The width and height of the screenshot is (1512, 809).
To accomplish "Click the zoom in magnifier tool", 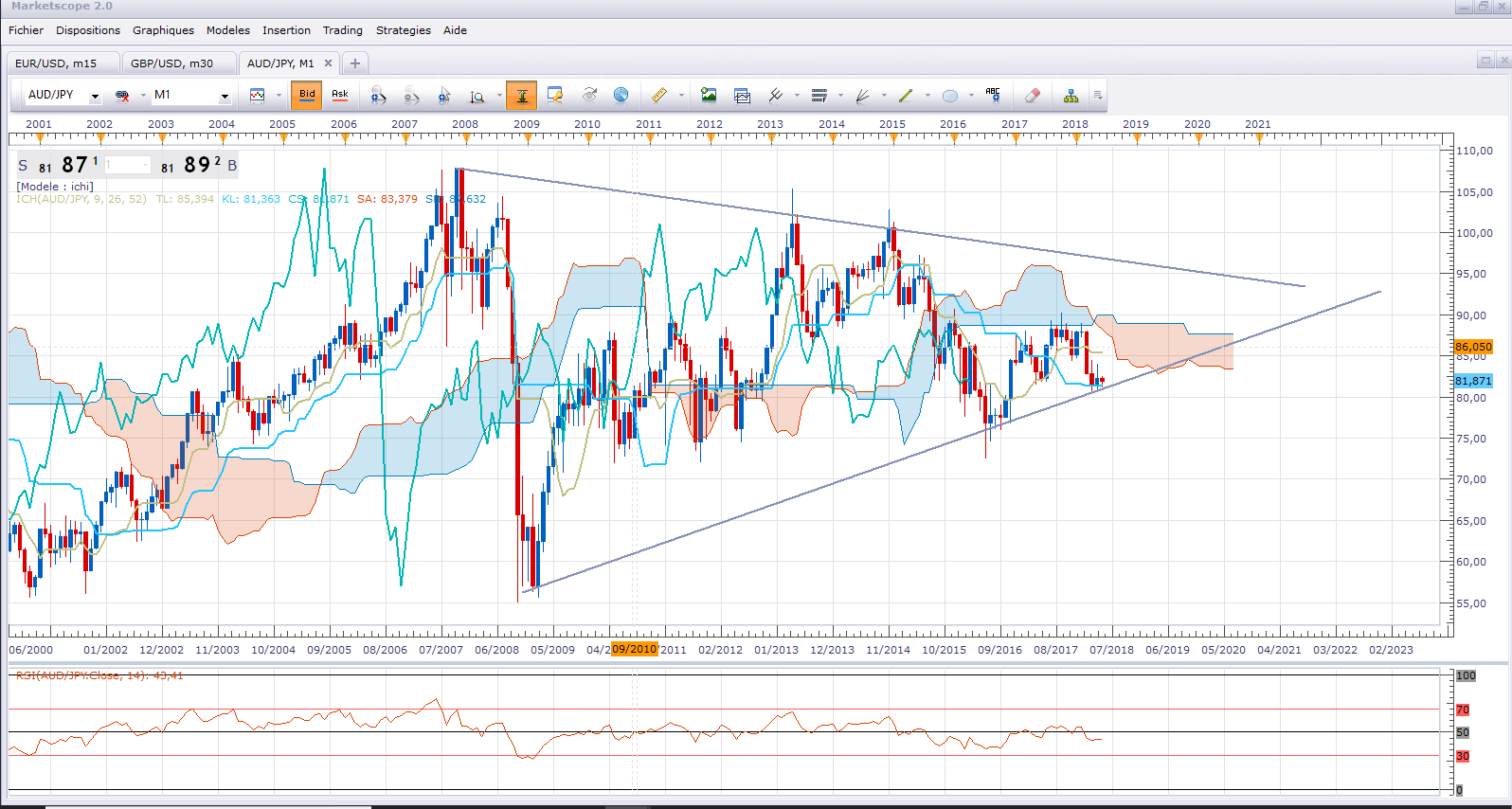I will 378,96.
